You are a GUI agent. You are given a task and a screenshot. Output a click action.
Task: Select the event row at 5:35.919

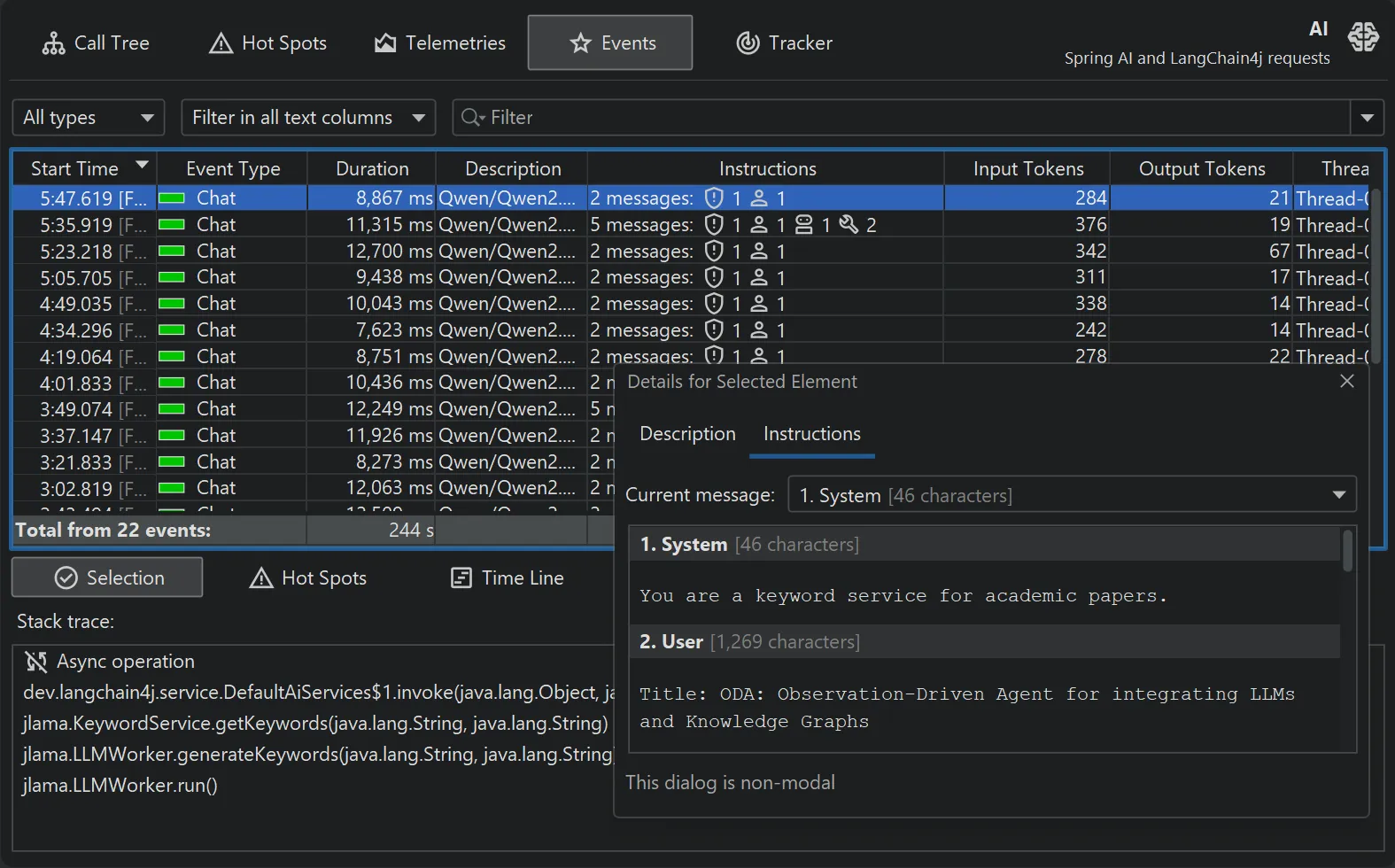691,225
